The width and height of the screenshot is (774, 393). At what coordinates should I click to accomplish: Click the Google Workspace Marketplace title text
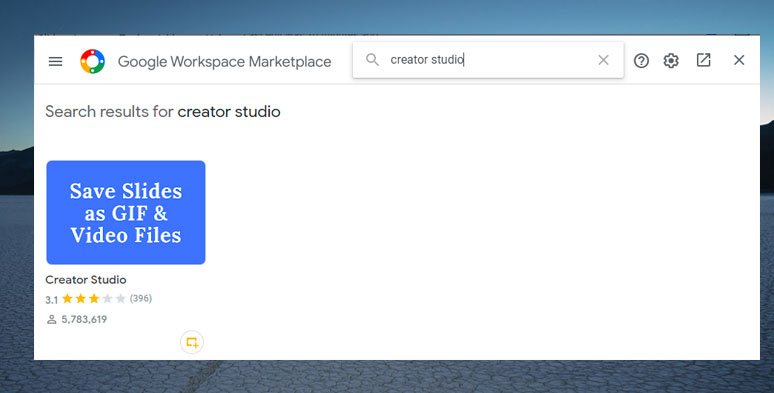(225, 62)
